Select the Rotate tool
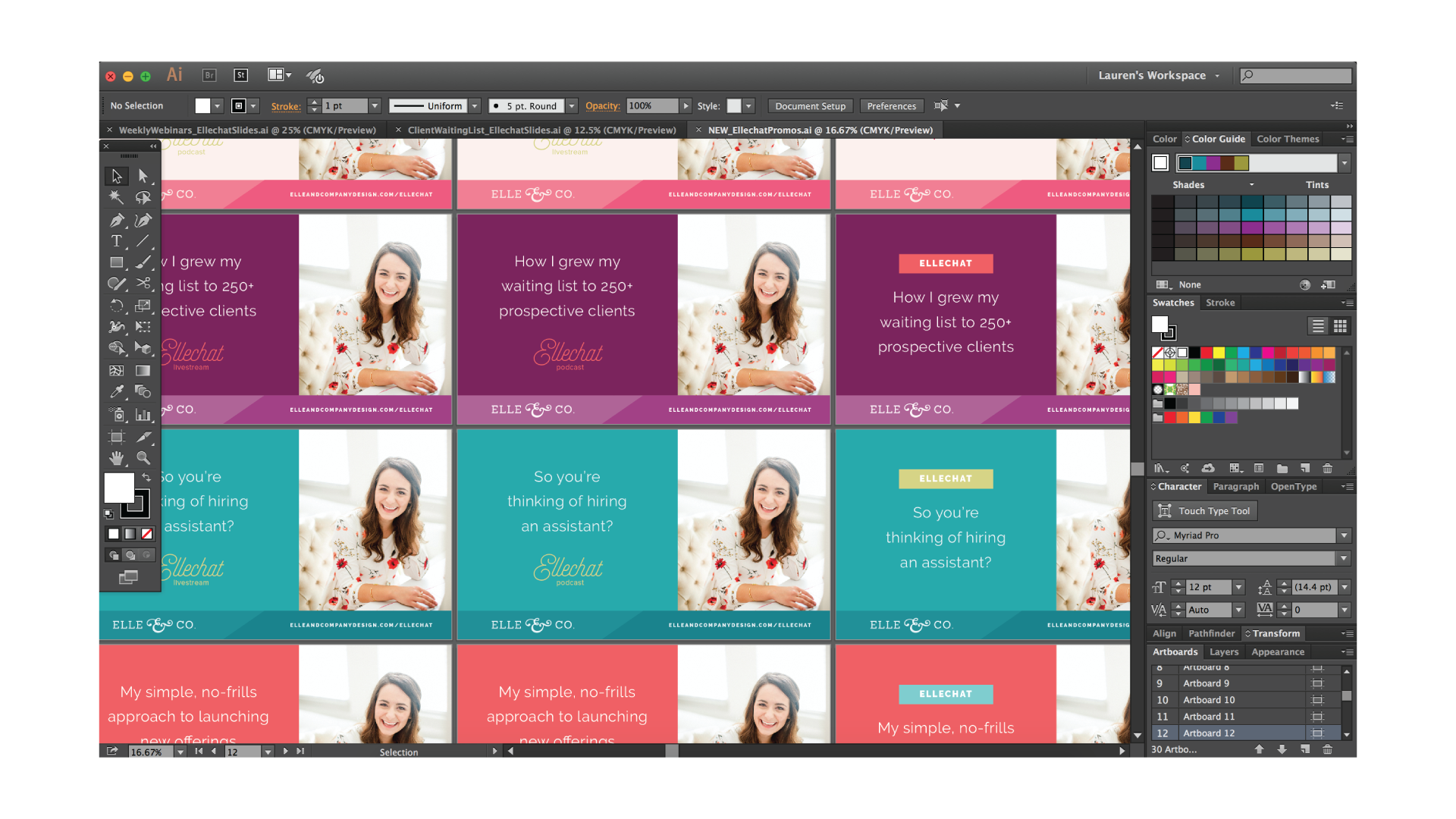The height and width of the screenshot is (819, 1456). [116, 306]
